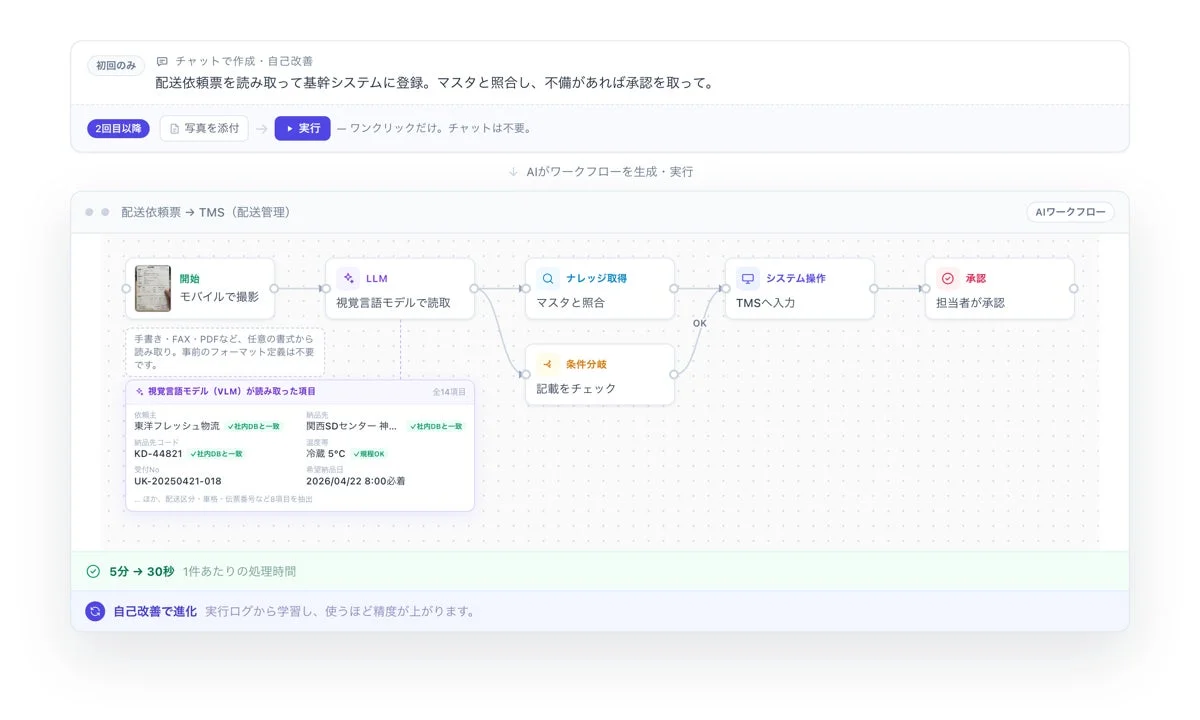Click the sparkle icon in VLM panel header
The width and height of the screenshot is (1200, 720).
click(140, 391)
